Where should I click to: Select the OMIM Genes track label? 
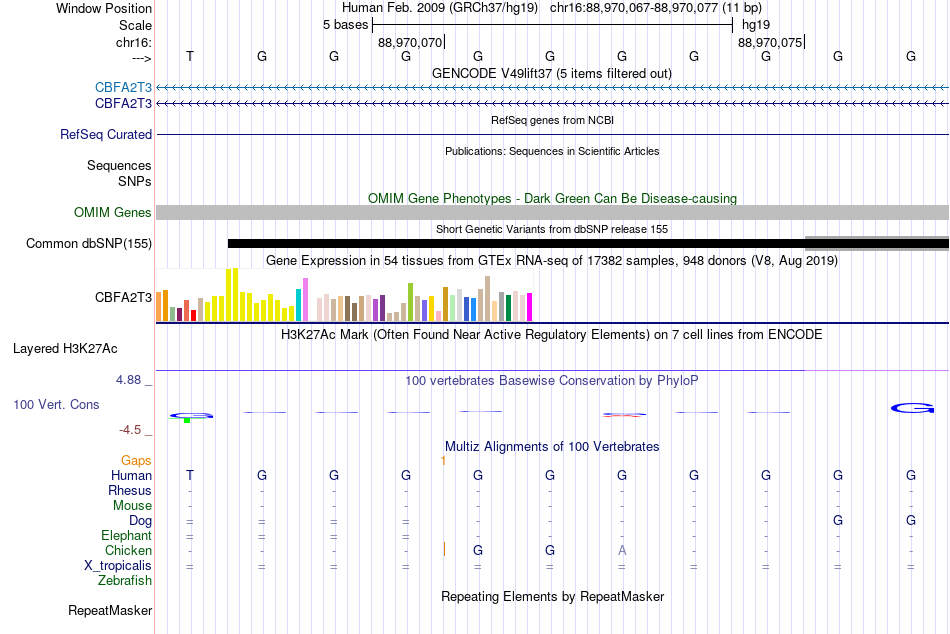tap(113, 212)
